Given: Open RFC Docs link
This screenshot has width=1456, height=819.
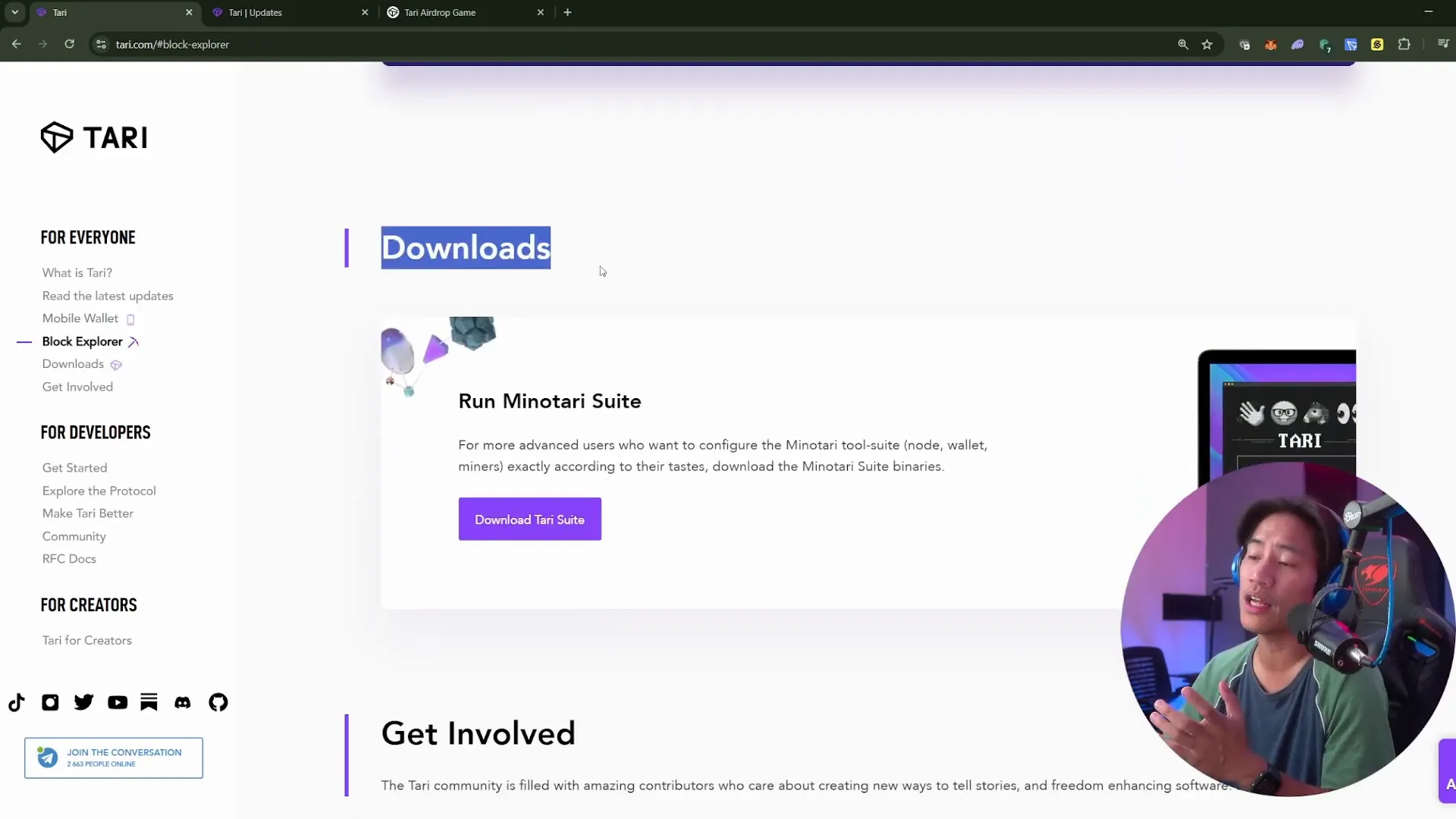Looking at the screenshot, I should pos(69,559).
